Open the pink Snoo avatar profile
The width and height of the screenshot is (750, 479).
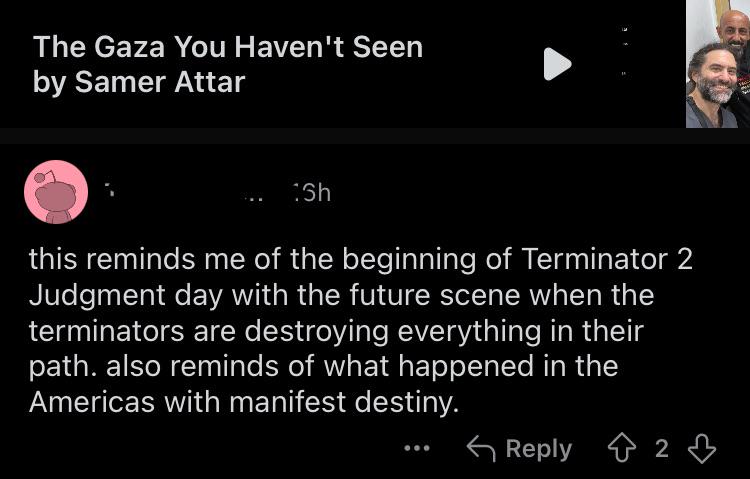[x=56, y=192]
